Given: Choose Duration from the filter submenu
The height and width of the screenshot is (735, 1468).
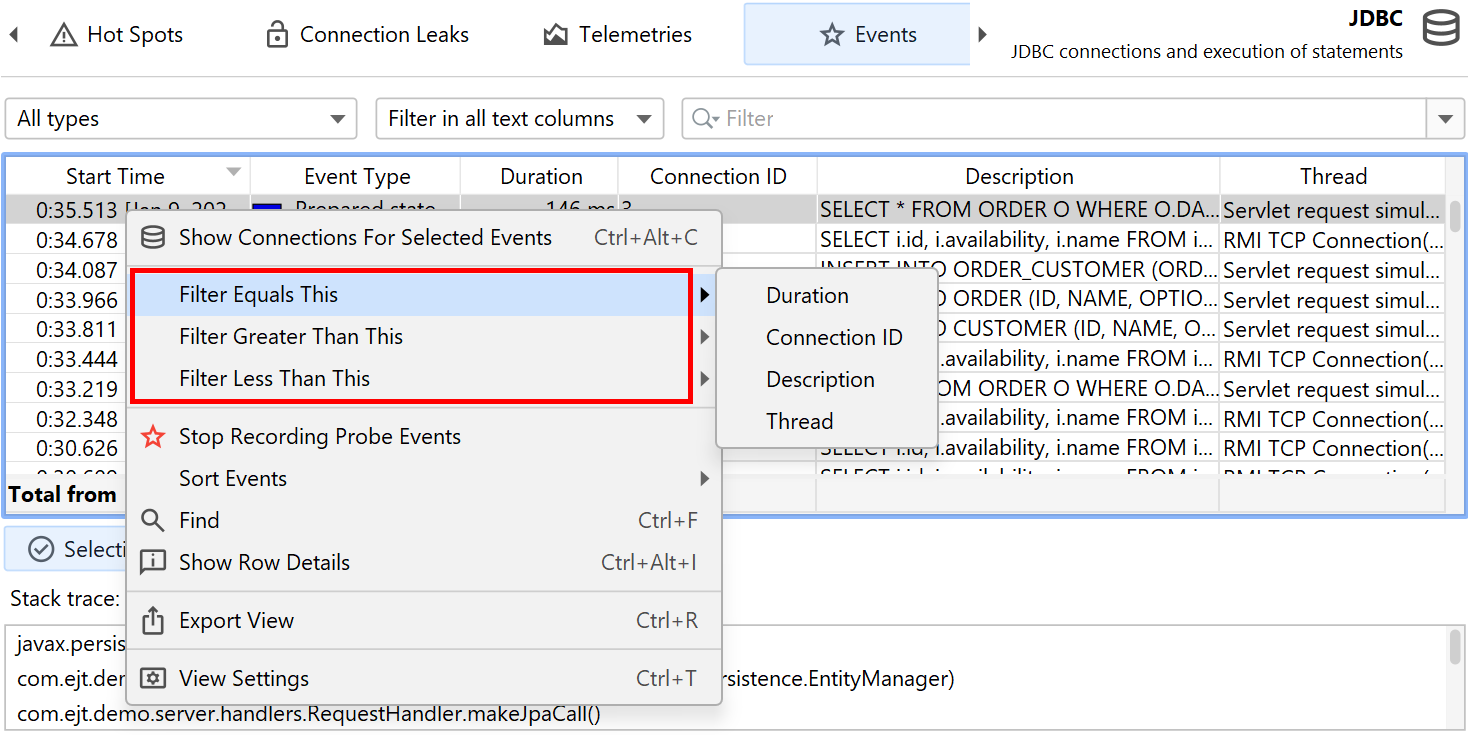Looking at the screenshot, I should coord(807,296).
